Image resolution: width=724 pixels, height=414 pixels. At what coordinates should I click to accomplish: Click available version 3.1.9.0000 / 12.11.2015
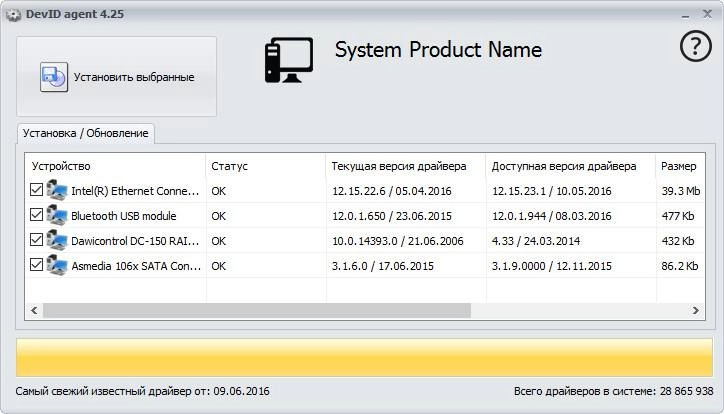(552, 266)
